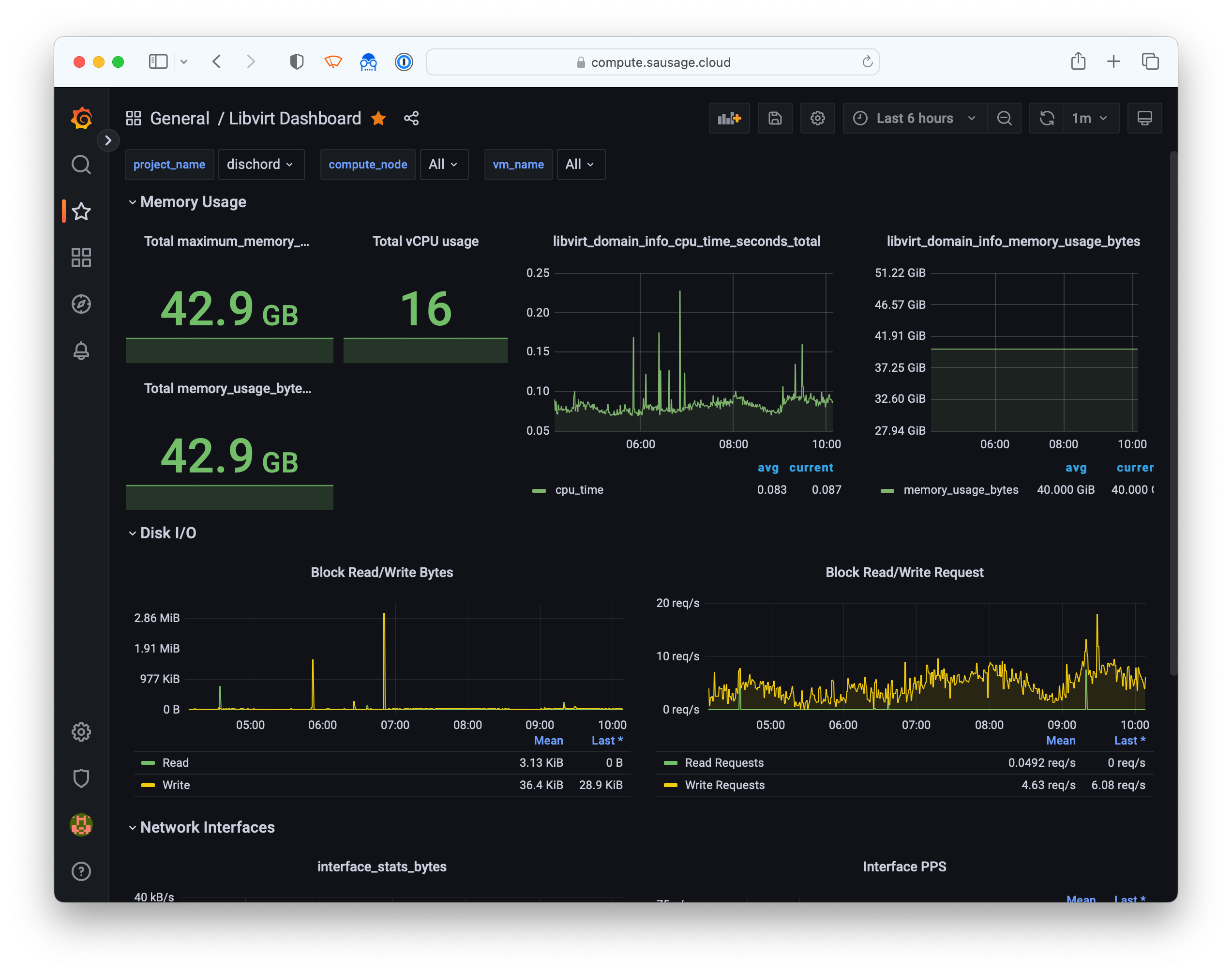The width and height of the screenshot is (1232, 974).
Task: Open Explore compass icon
Action: coord(81,304)
